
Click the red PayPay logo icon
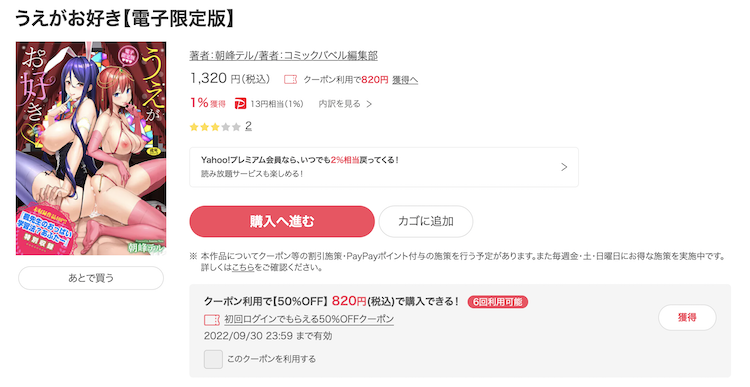pyautogui.click(x=240, y=103)
